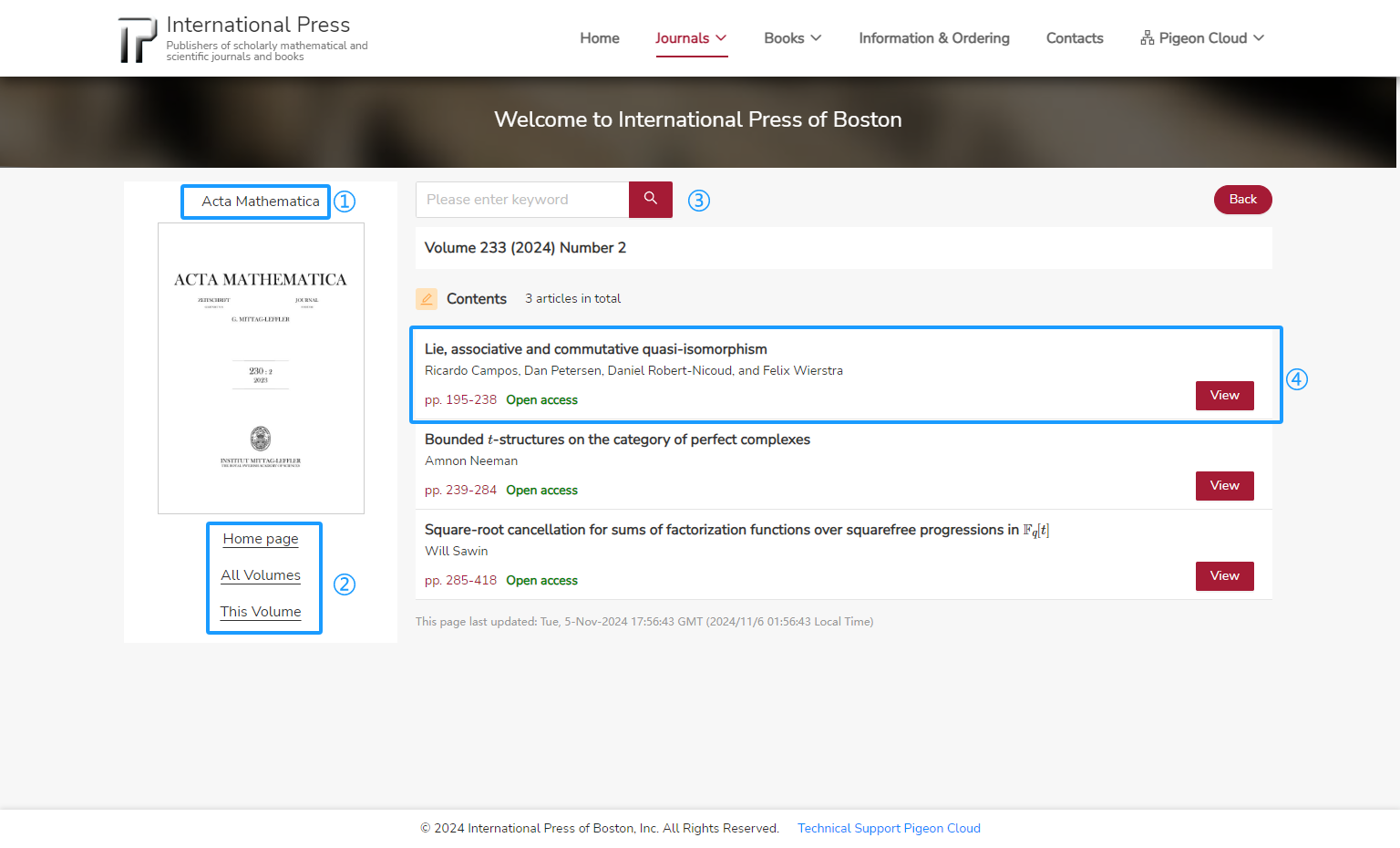
Task: View the Lie, associative quasi-isomorphism article
Action: tap(1225, 396)
